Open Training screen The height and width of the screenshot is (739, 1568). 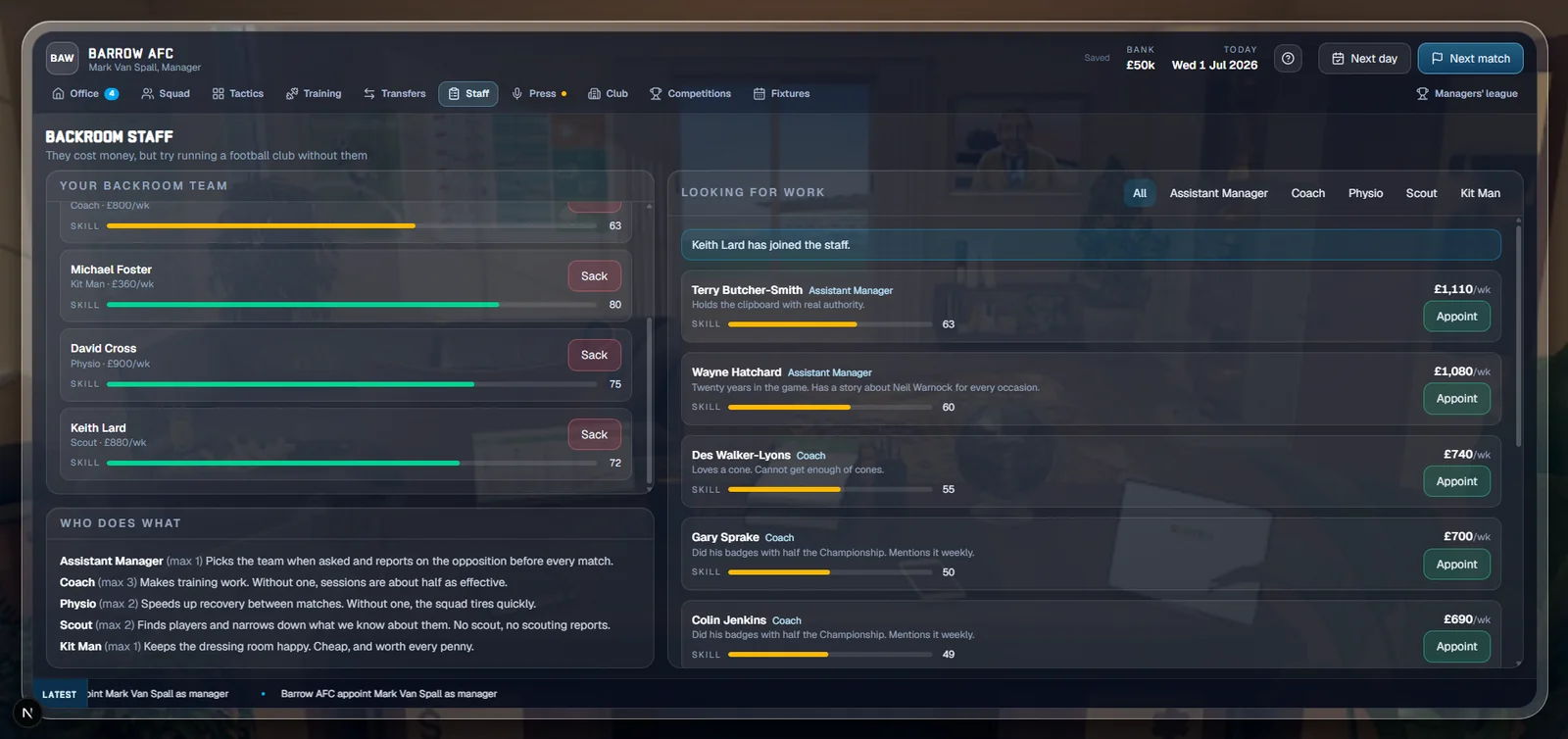[314, 94]
